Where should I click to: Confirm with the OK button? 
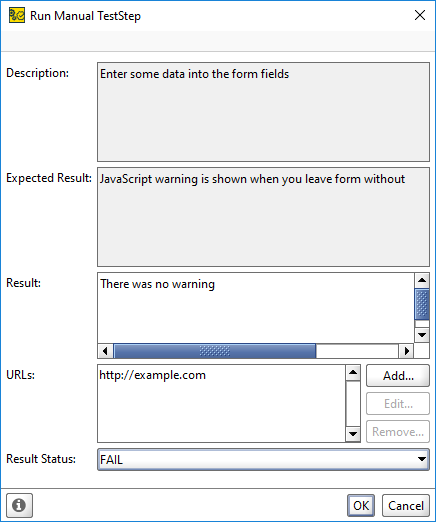pos(361,505)
